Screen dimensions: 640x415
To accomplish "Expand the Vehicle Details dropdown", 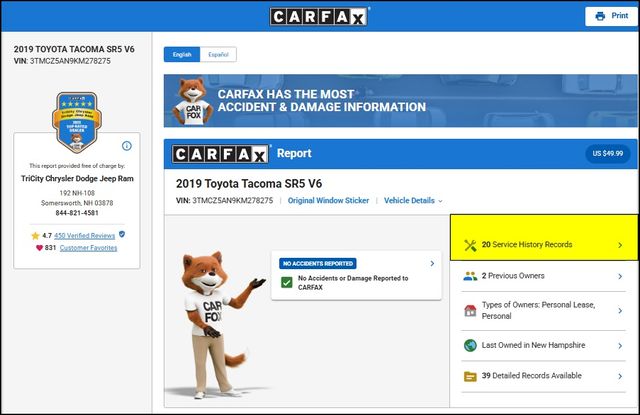I will pyautogui.click(x=413, y=200).
